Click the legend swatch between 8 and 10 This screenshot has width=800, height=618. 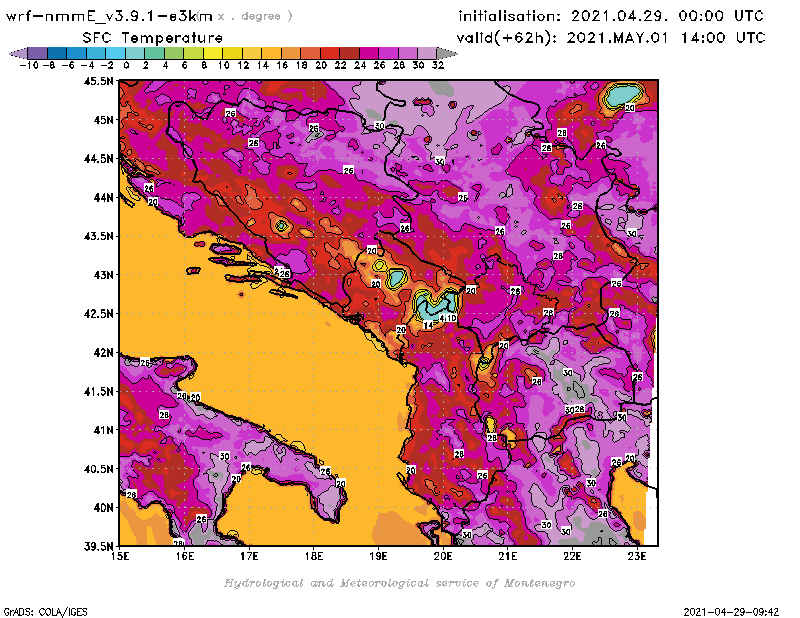(213, 54)
